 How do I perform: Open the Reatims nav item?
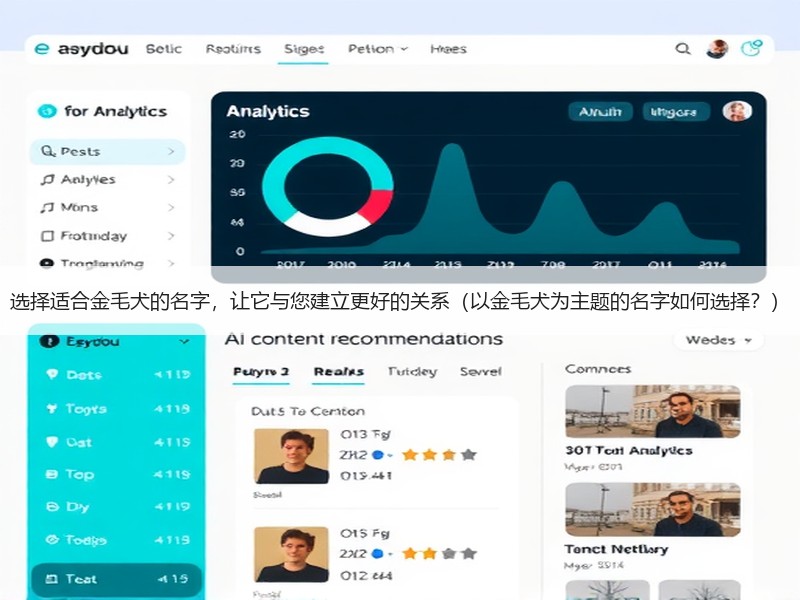pos(233,49)
